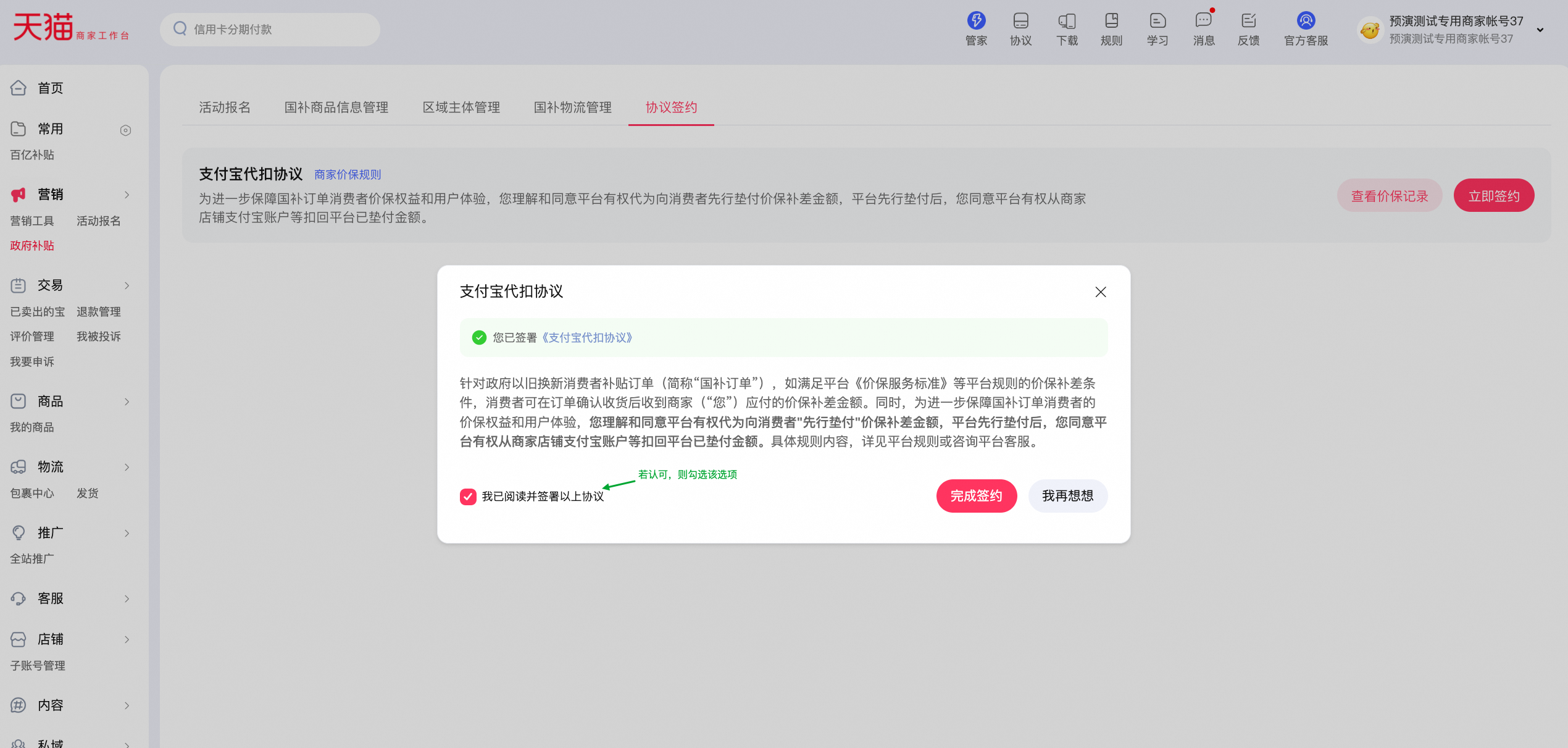Screen dimensions: 1568x748
Task: Open 我要申诉 in the sidebar
Action: click(x=32, y=361)
